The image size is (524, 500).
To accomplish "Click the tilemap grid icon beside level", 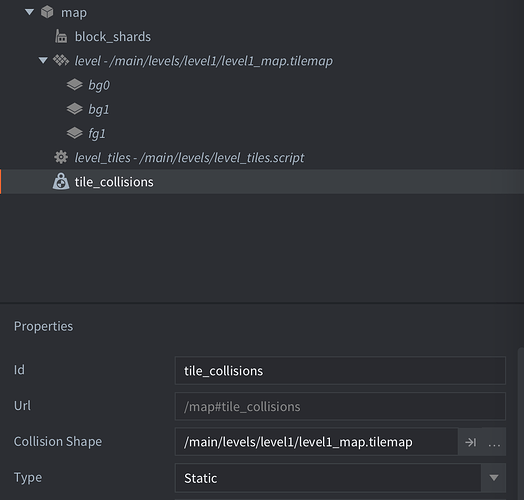I will [61, 60].
